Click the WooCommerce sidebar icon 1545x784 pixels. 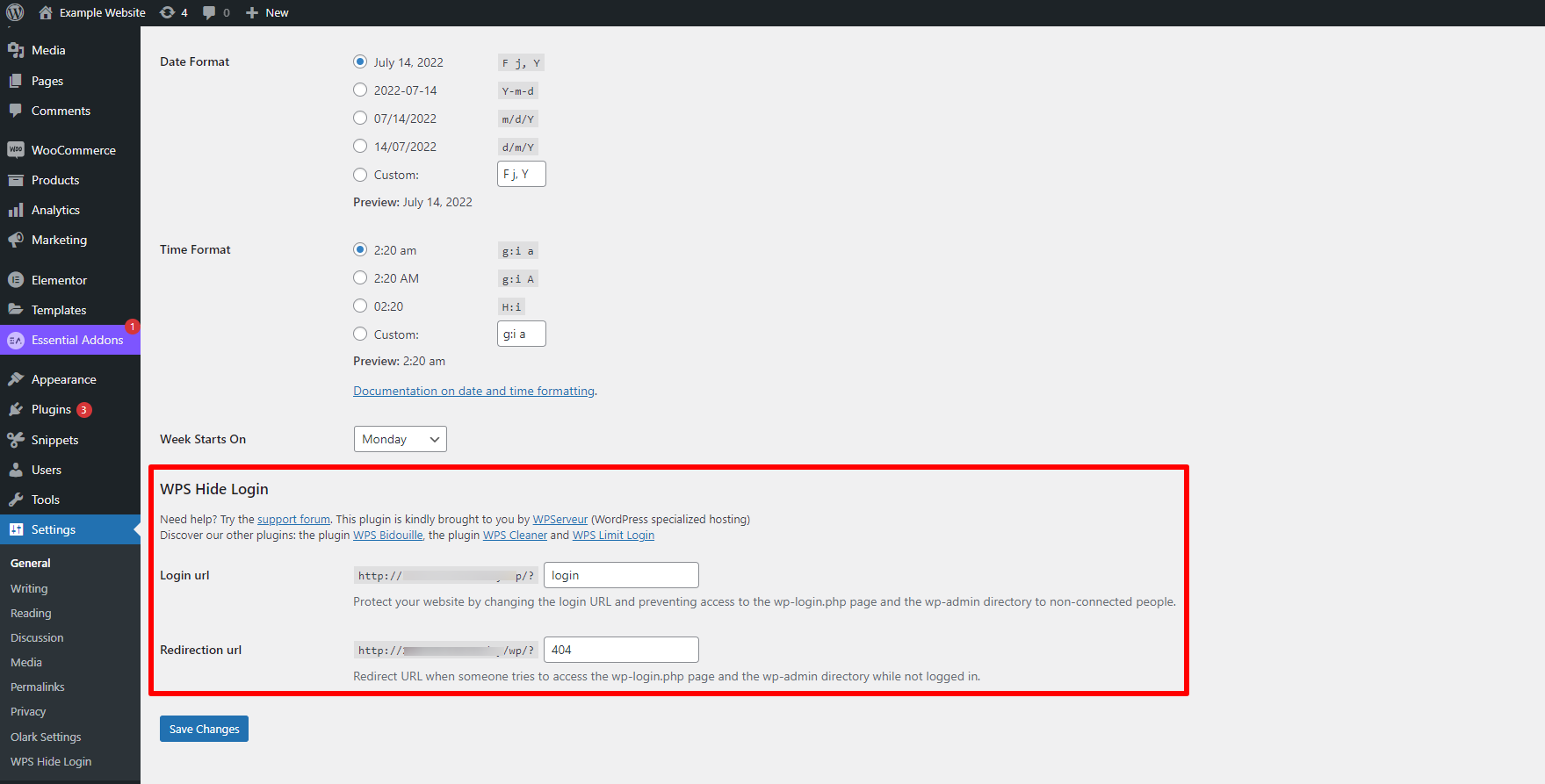coord(16,150)
